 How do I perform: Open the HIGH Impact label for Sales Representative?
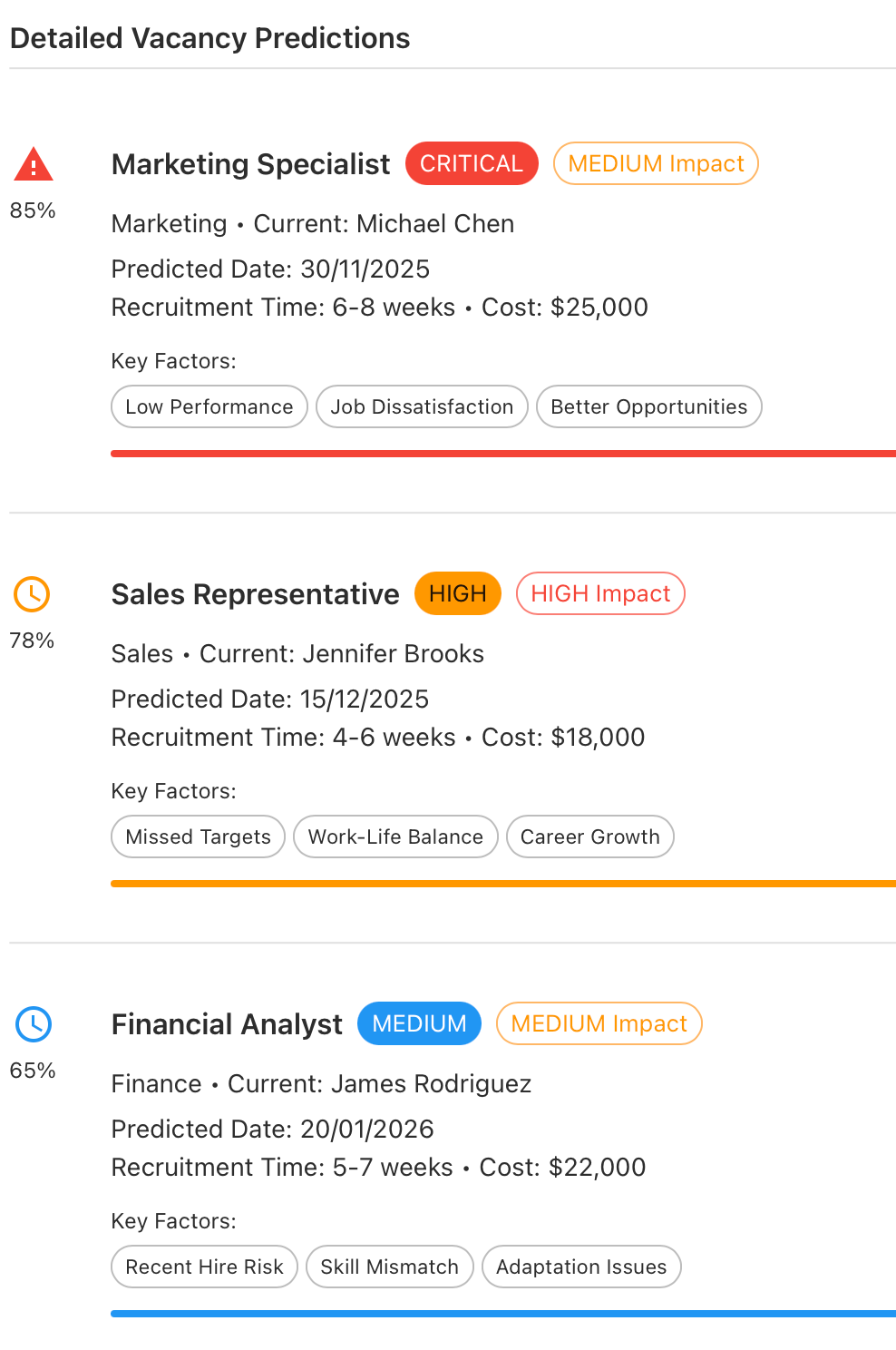coord(600,593)
